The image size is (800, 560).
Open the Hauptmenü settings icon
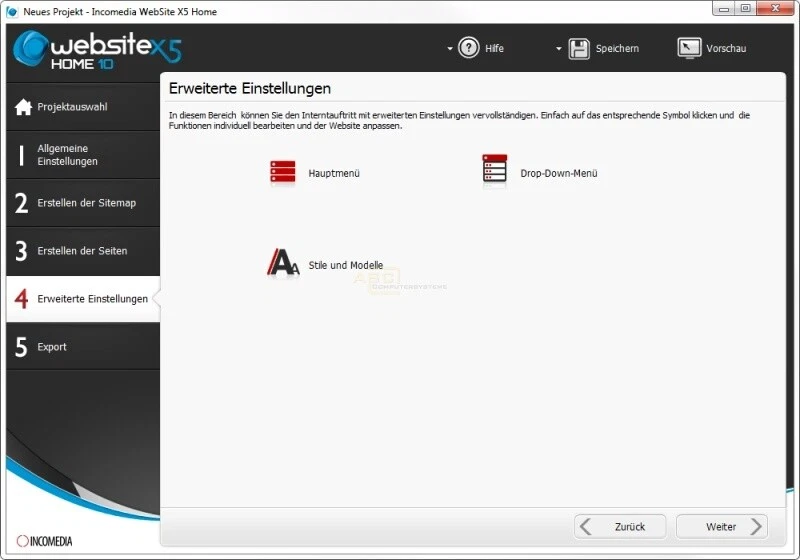(x=283, y=172)
